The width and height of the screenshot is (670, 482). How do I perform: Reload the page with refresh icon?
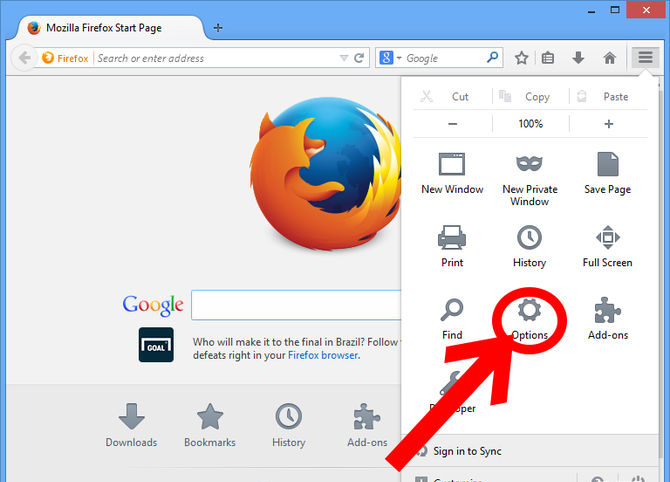(359, 58)
